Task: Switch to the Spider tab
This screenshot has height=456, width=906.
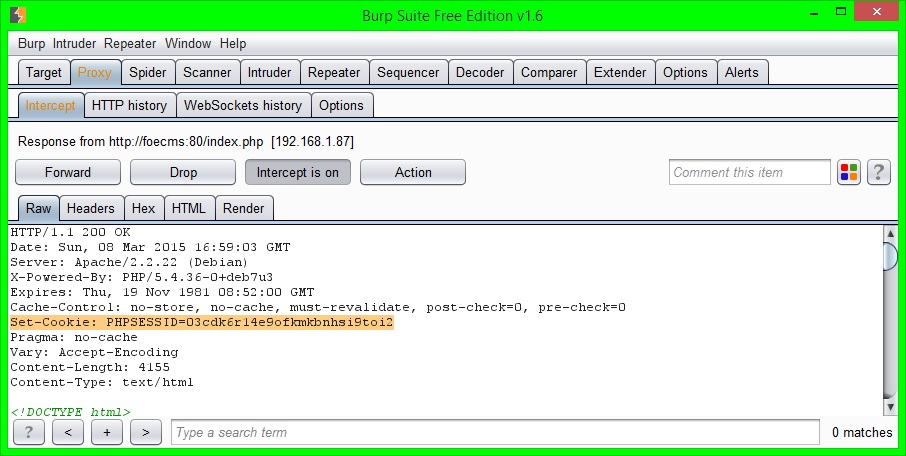Action: [147, 73]
